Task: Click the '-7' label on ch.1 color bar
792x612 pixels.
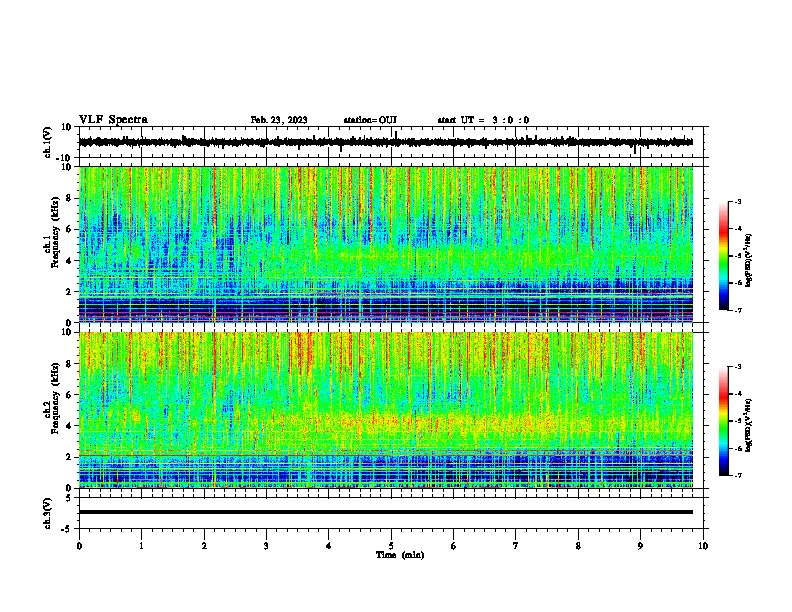Action: pos(738,310)
